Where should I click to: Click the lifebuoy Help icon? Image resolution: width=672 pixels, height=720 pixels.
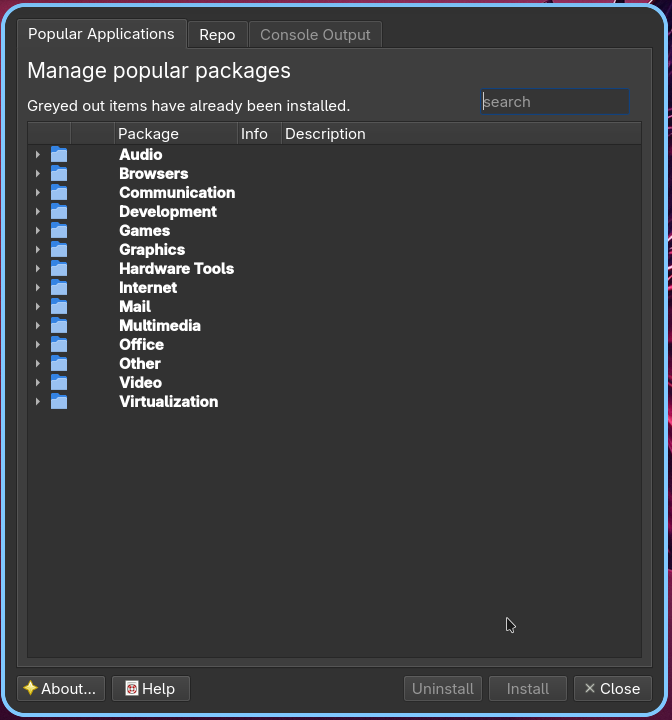[132, 688]
